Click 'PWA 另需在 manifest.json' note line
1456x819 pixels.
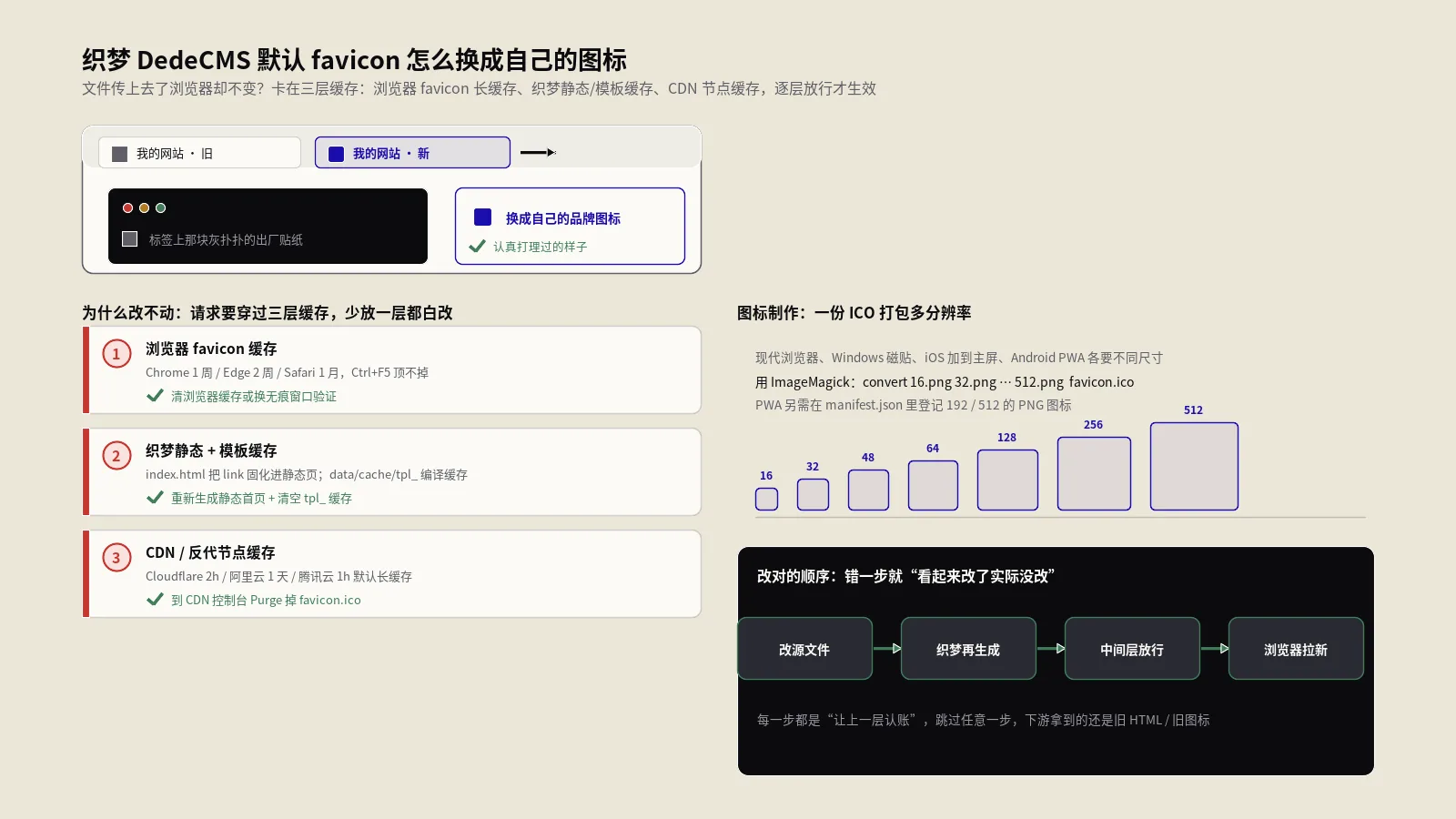click(x=914, y=405)
